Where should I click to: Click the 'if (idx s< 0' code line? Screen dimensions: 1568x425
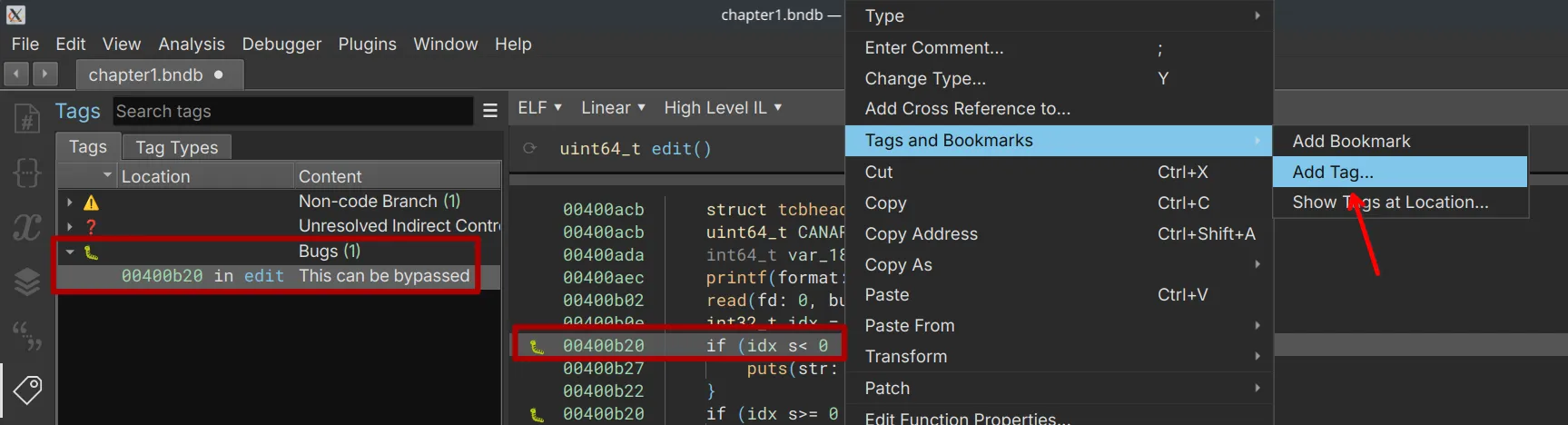pyautogui.click(x=767, y=346)
